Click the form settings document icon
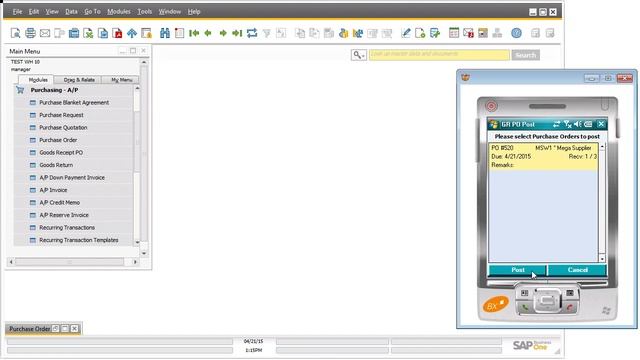The height and width of the screenshot is (360, 640). click(x=420, y=33)
